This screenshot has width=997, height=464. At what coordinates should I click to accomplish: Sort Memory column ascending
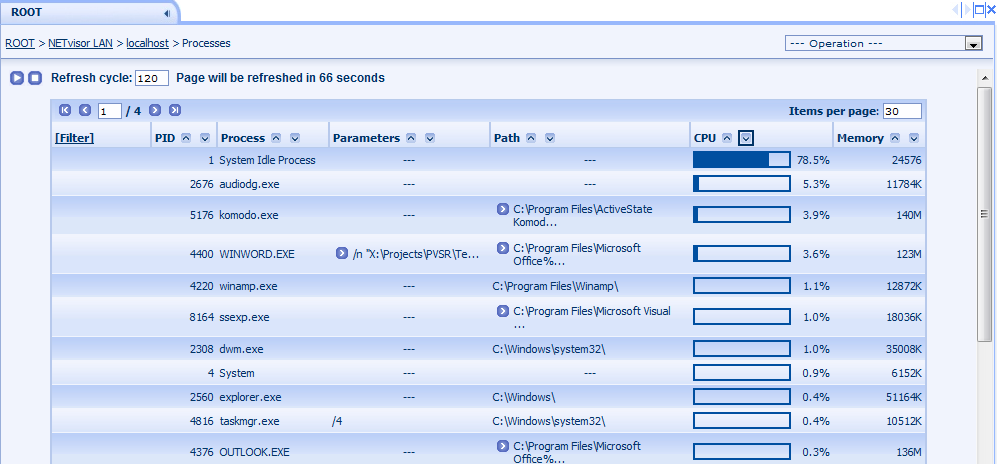coord(895,138)
